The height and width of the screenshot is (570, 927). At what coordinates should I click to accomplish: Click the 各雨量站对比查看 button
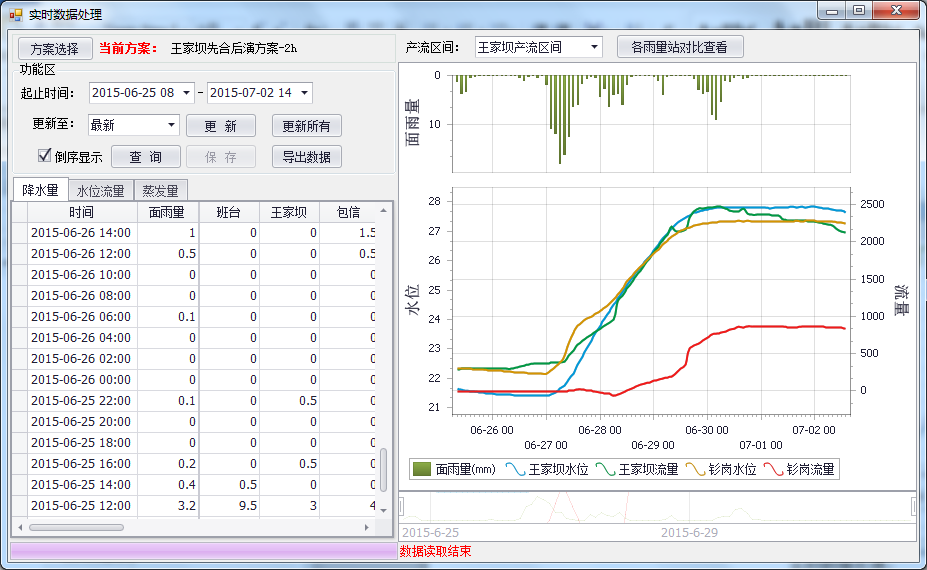click(x=680, y=47)
